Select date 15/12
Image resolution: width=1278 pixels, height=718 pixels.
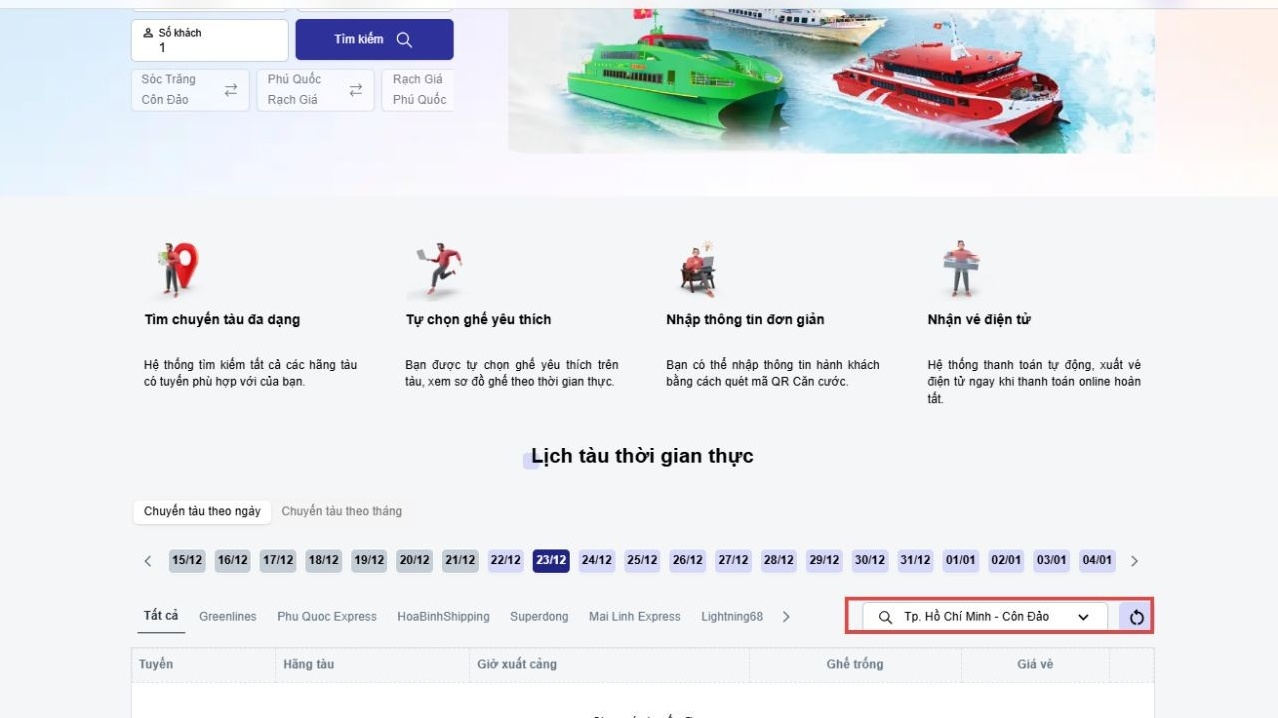(187, 560)
